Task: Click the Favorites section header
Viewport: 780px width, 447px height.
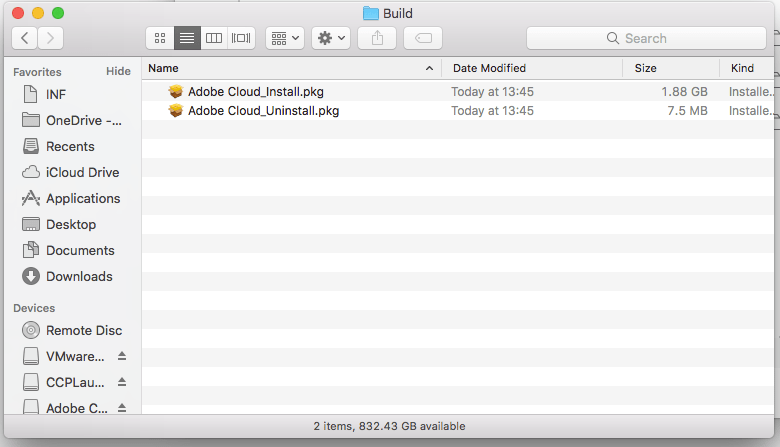Action: pos(37,72)
